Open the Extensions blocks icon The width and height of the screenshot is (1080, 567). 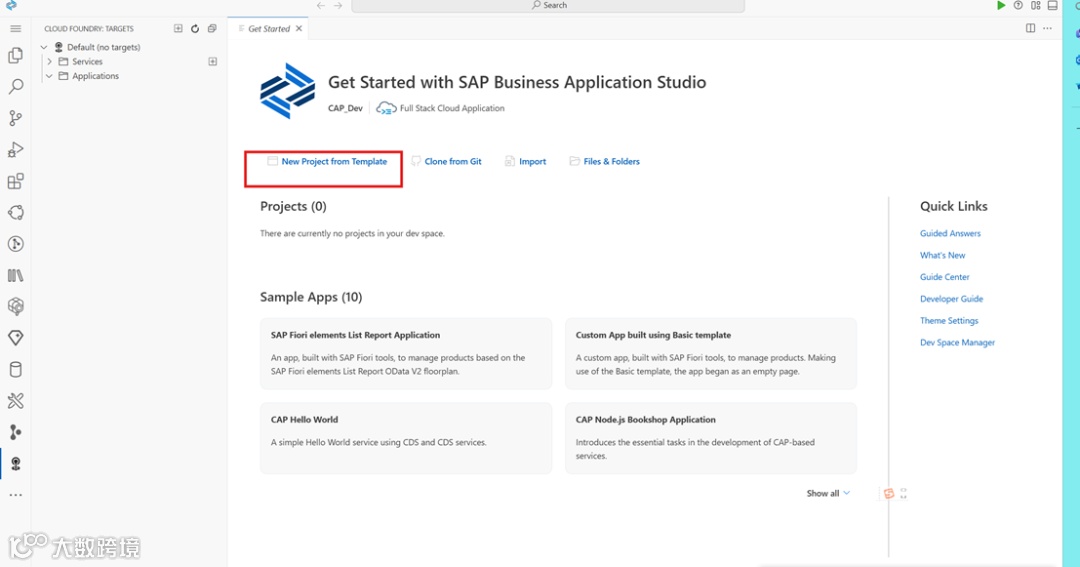[x=15, y=181]
